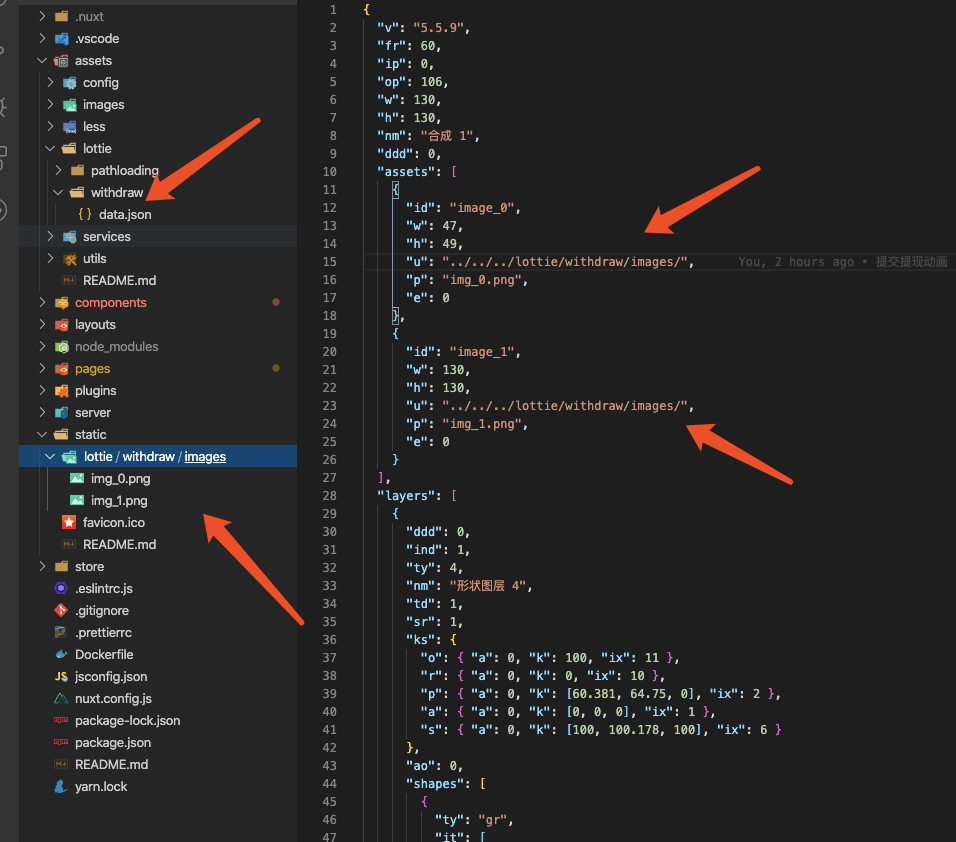The height and width of the screenshot is (842, 956).
Task: Click the utils folder icon
Action: pos(70,259)
